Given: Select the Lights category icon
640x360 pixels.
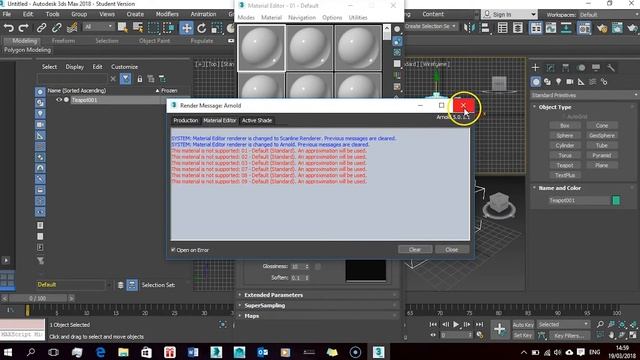Looking at the screenshot, I should [x=558, y=82].
